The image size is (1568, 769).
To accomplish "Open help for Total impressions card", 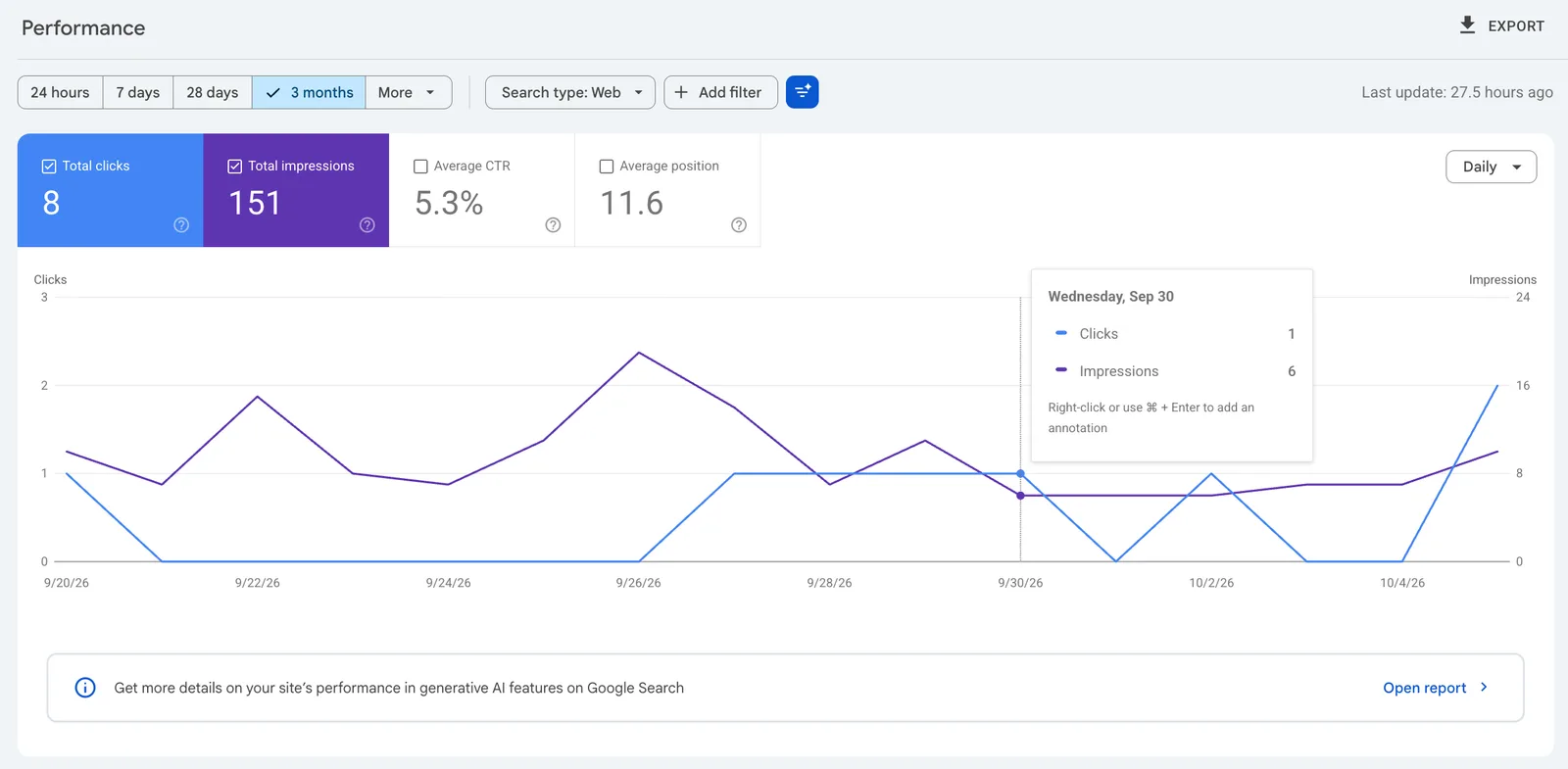I will coord(367,225).
